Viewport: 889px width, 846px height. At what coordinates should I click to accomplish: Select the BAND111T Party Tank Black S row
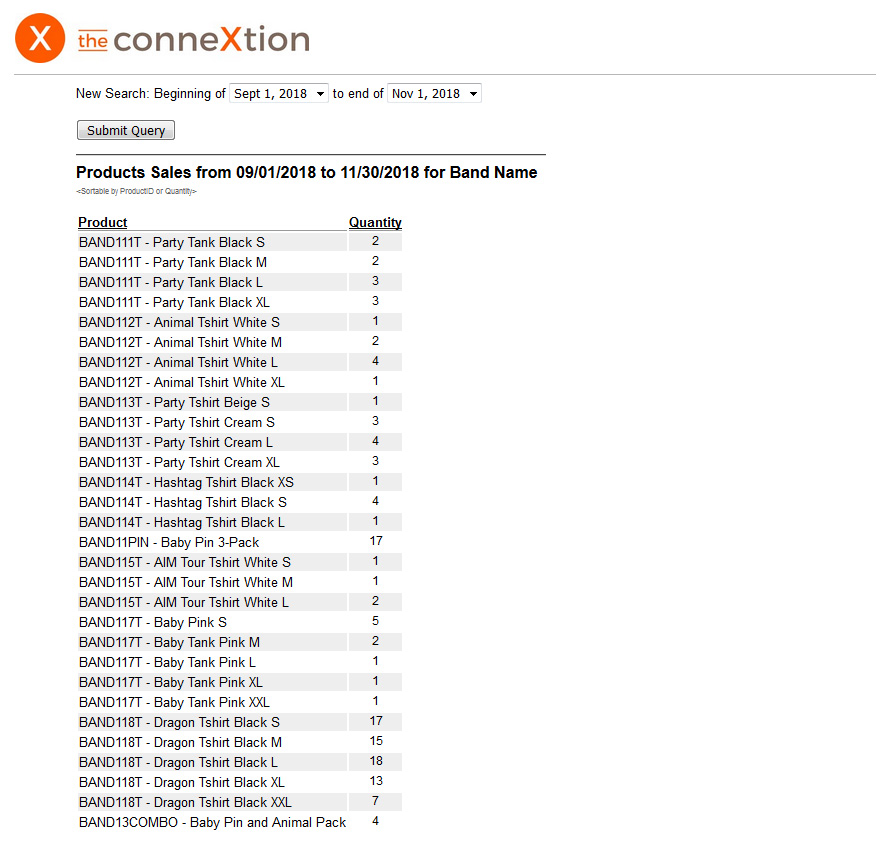point(172,242)
